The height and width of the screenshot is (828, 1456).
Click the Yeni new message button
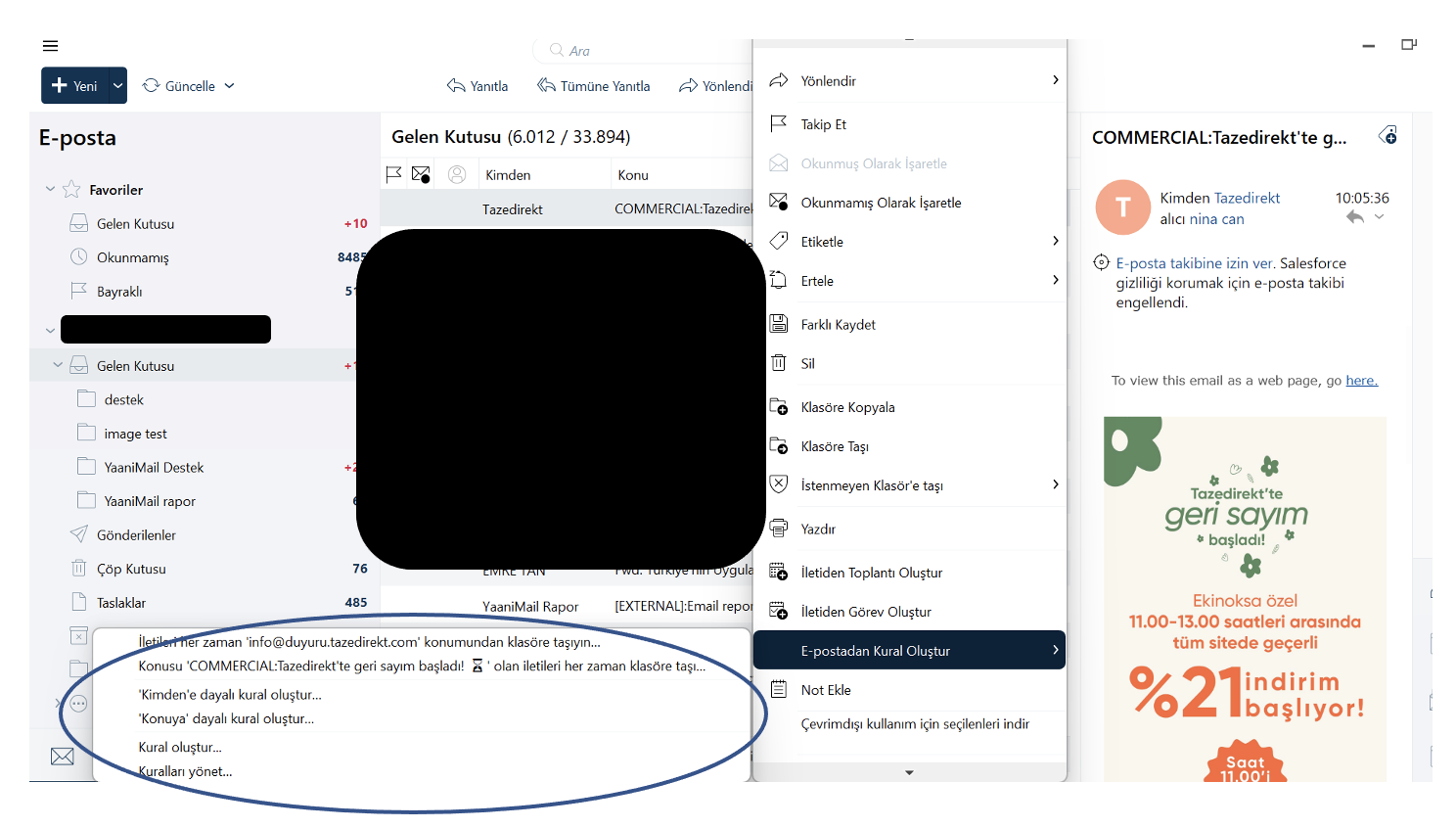click(x=74, y=85)
